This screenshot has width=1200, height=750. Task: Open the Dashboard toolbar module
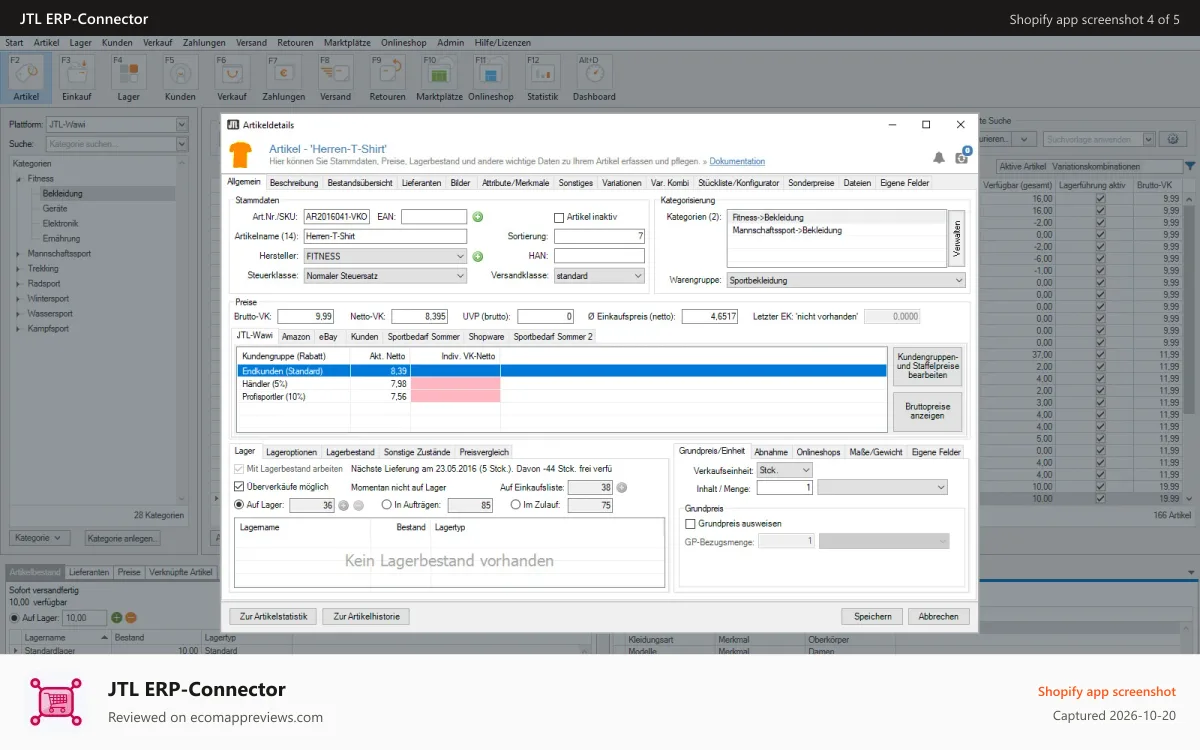coord(594,78)
